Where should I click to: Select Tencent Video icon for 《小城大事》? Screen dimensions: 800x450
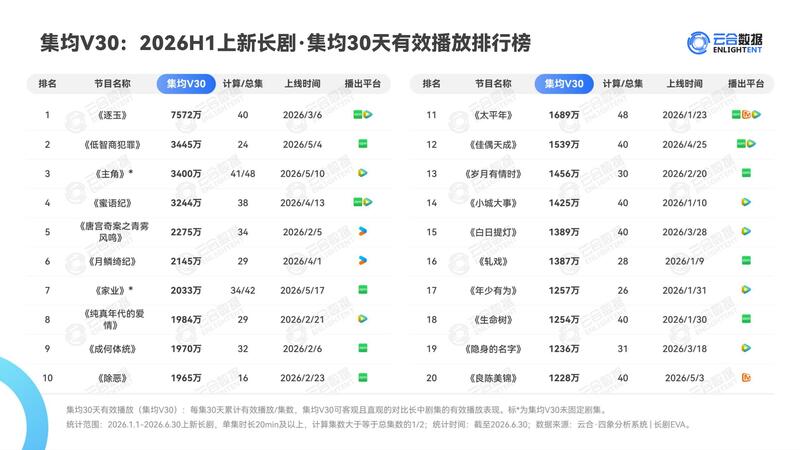pos(746,202)
